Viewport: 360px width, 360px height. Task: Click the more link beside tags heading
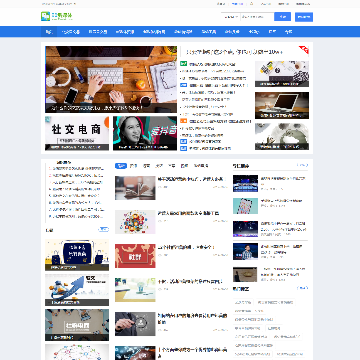(303, 288)
